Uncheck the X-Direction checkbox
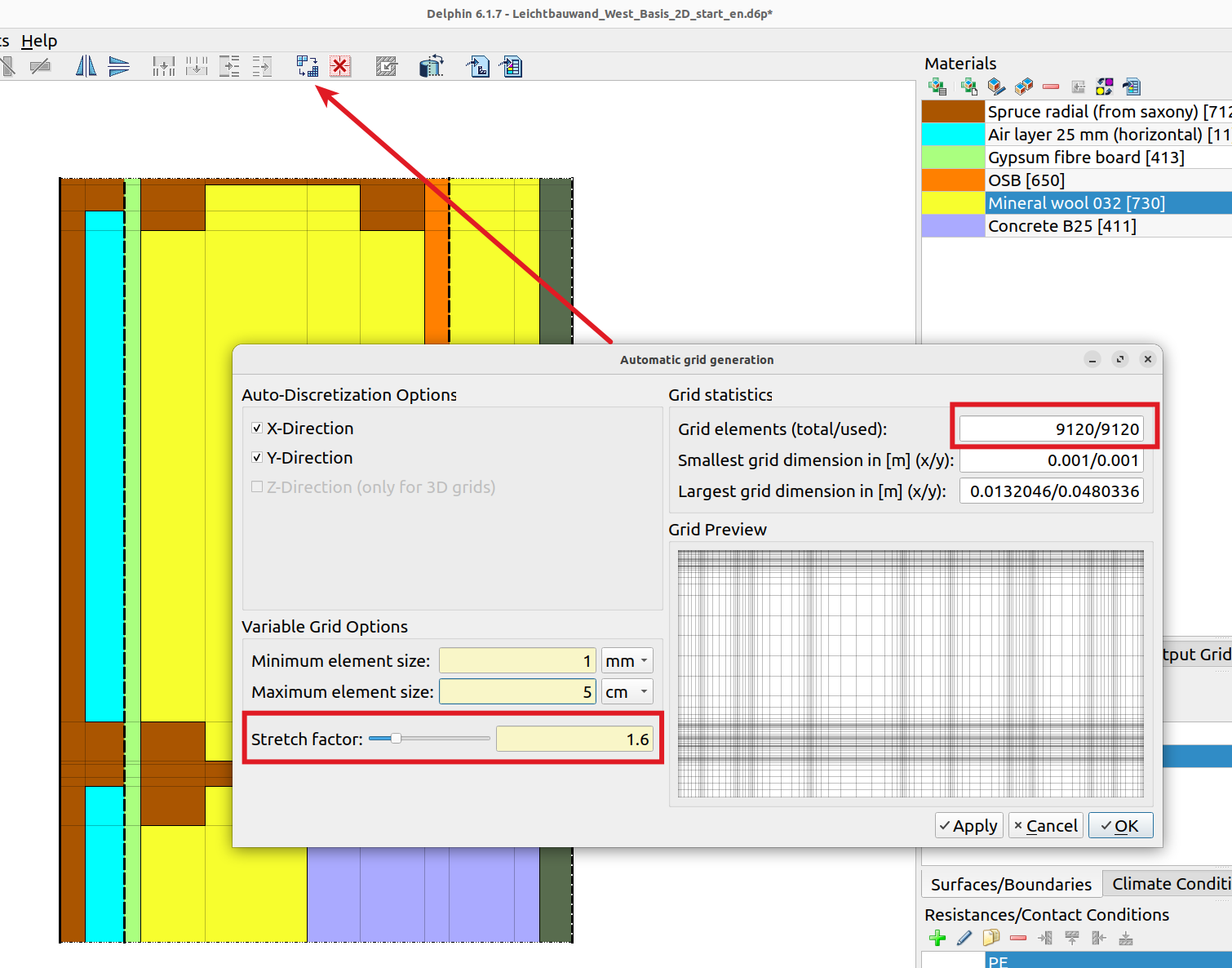The height and width of the screenshot is (968, 1232). [257, 428]
